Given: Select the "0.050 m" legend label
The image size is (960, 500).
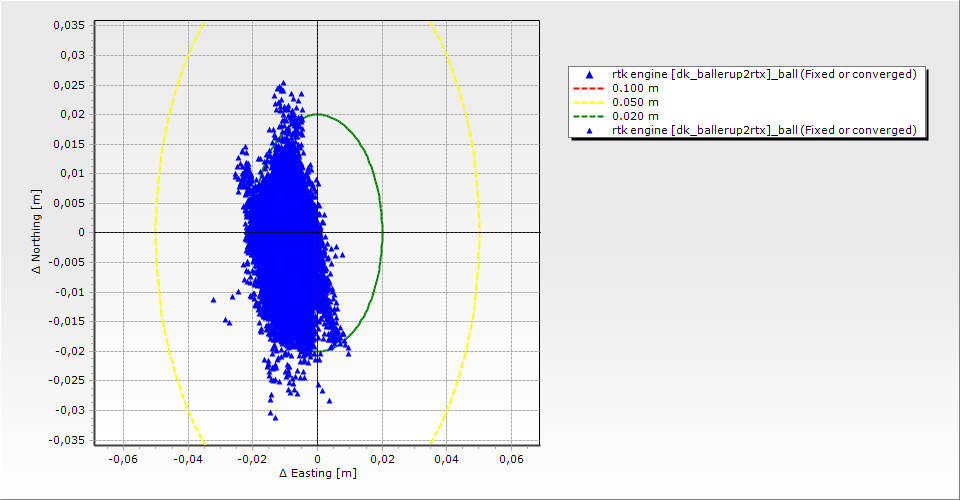Looking at the screenshot, I should [x=635, y=102].
